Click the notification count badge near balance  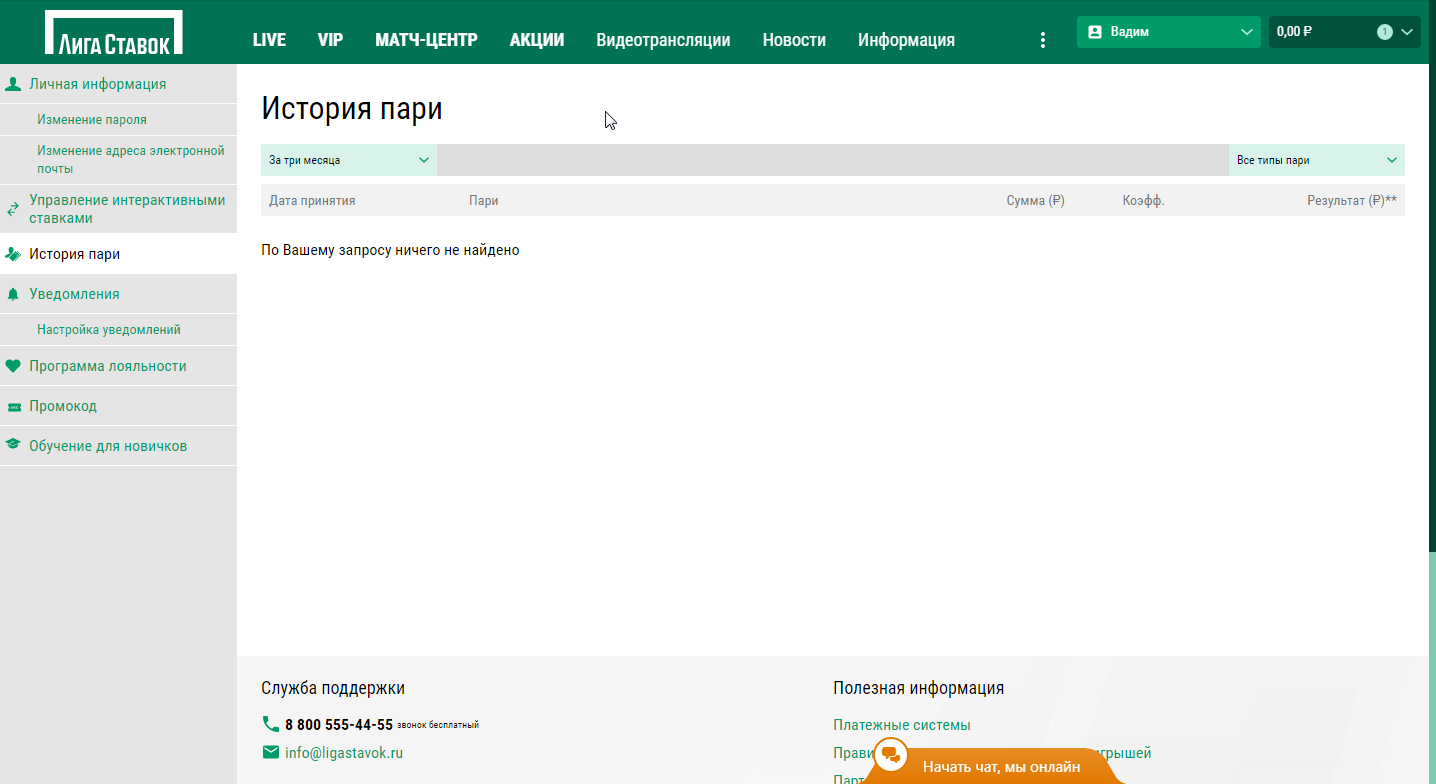1384,32
